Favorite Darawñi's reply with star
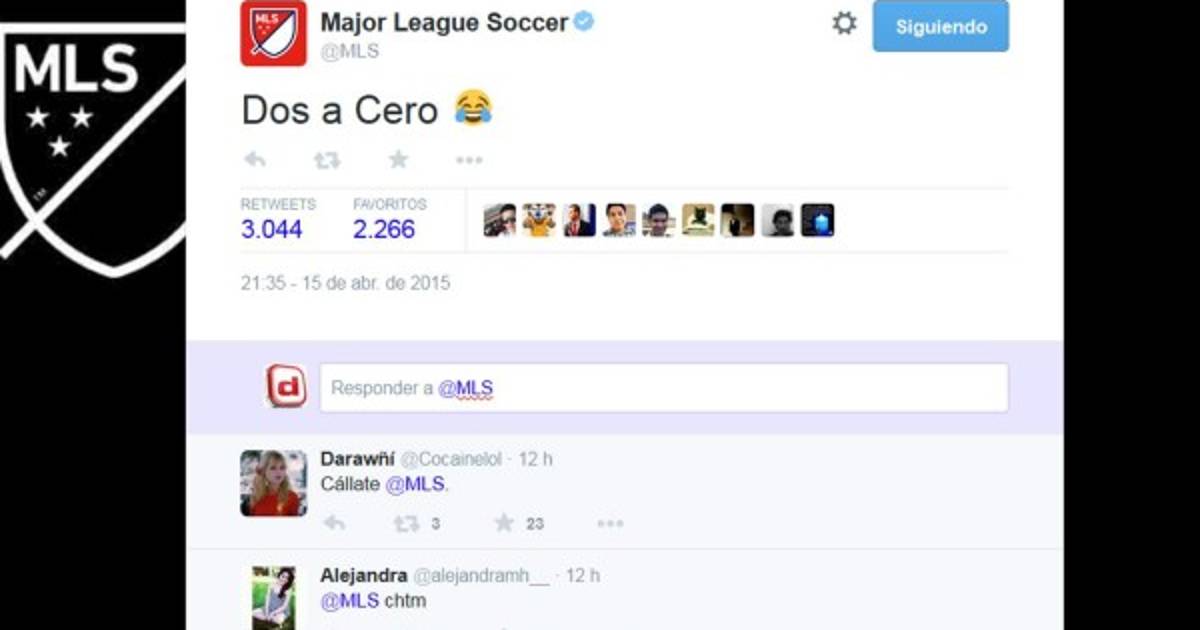The height and width of the screenshot is (630, 1200). tap(504, 522)
